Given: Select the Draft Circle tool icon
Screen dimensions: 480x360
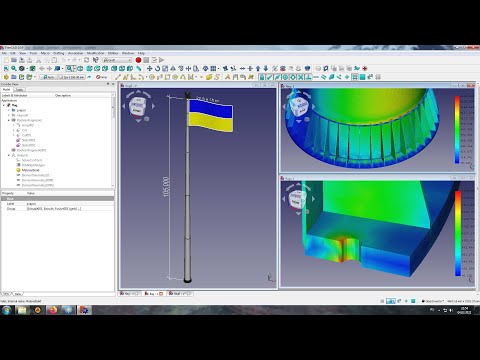Looking at the screenshot, I should point(152,77).
